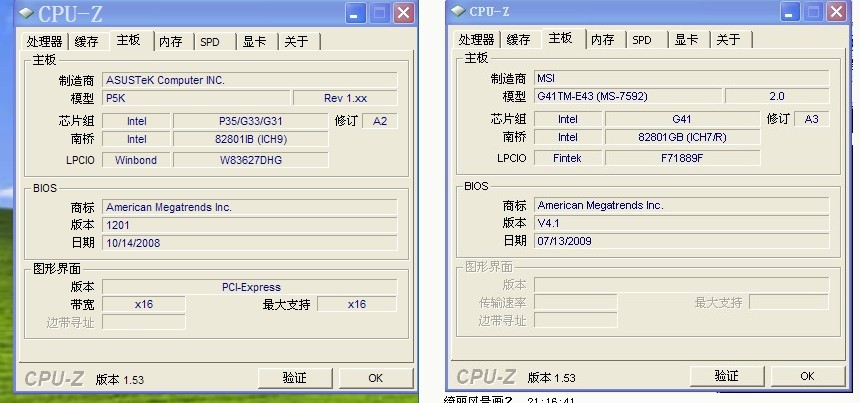
Task: Click the 2.0 model revision field
Action: (777, 96)
